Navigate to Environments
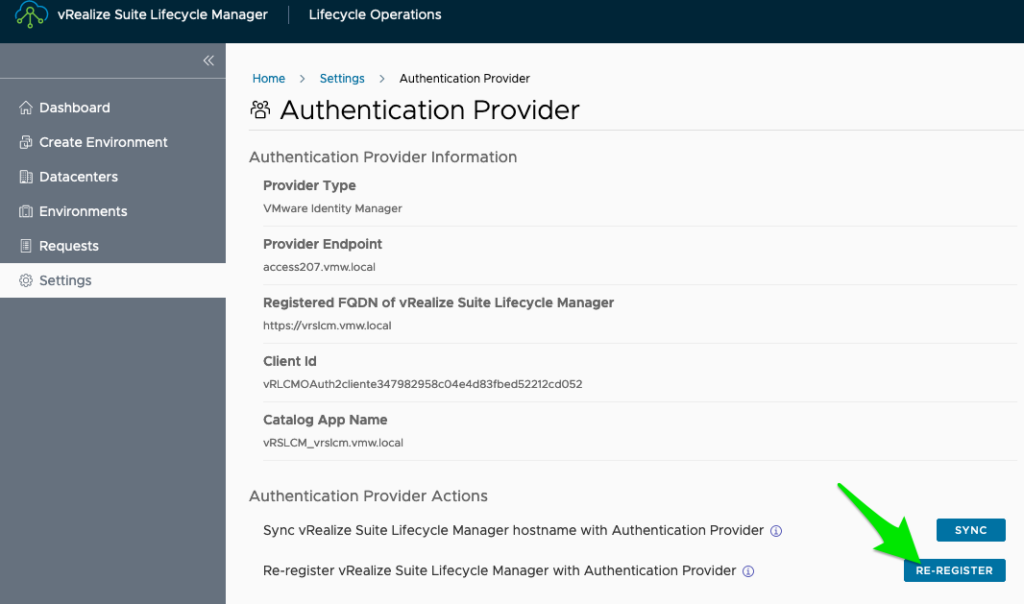This screenshot has width=1024, height=604. (113, 212)
